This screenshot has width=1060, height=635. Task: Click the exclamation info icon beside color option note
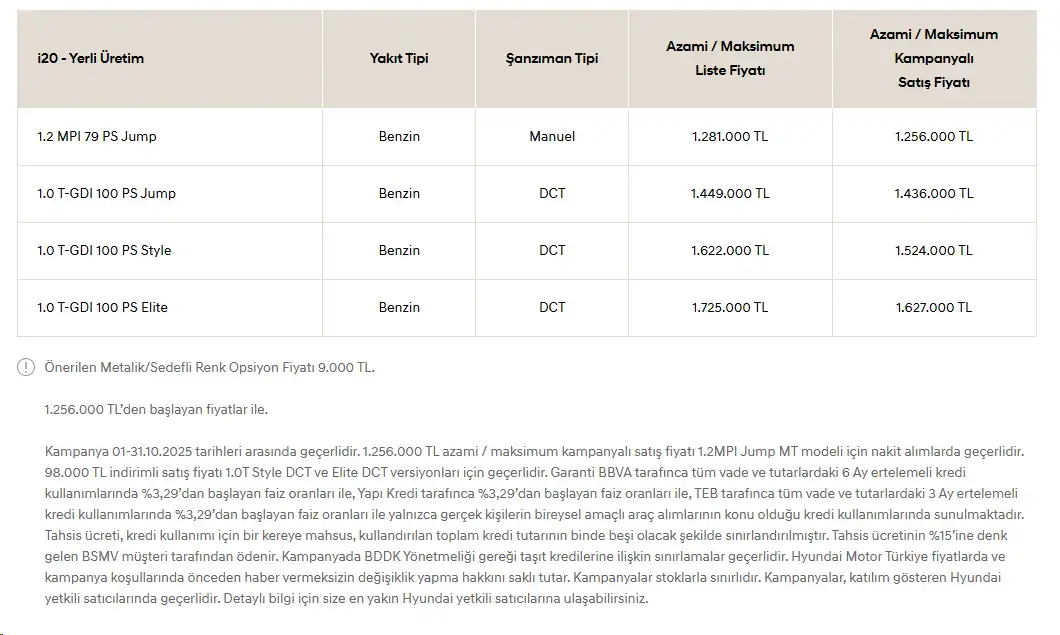tap(26, 367)
